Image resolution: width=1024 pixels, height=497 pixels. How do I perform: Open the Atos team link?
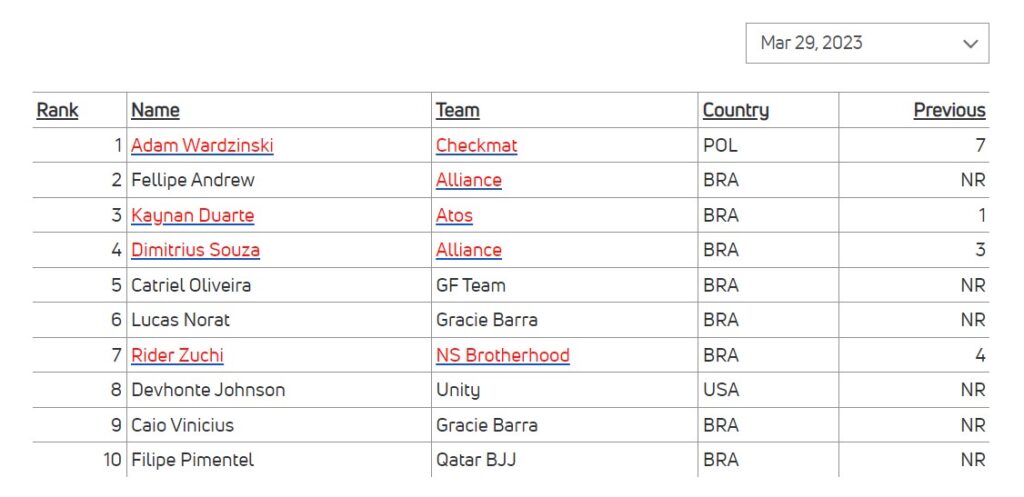(x=454, y=215)
